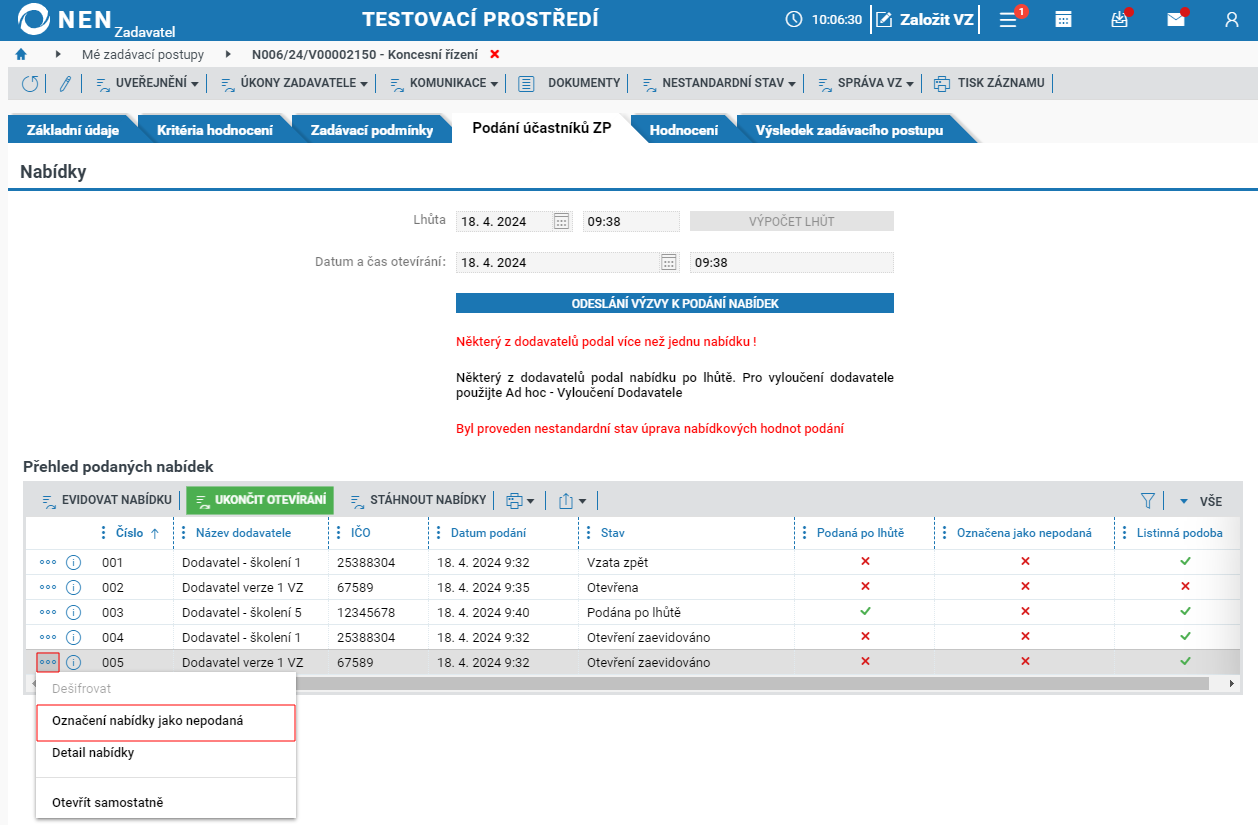Click the refresh icon in toolbar
Image resolution: width=1258 pixels, height=825 pixels.
[x=30, y=84]
